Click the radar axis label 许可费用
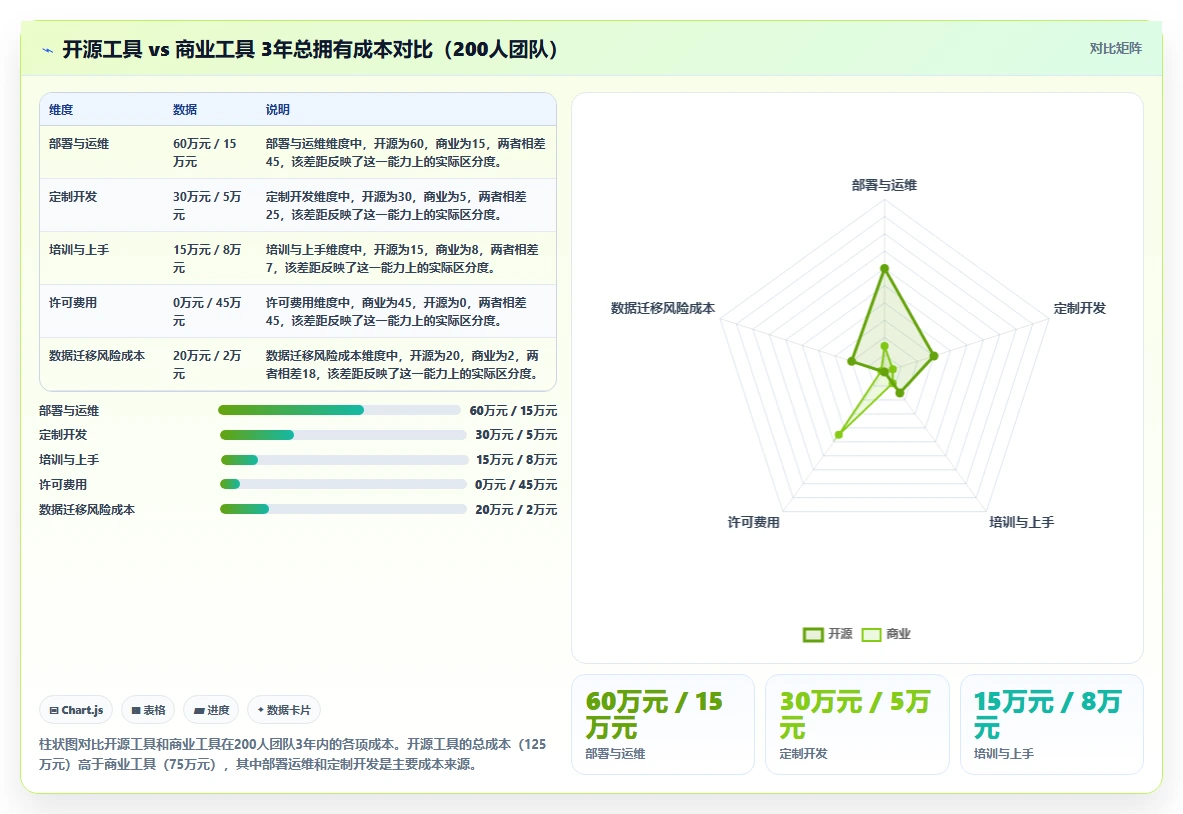This screenshot has height=814, width=1183. coord(753,522)
